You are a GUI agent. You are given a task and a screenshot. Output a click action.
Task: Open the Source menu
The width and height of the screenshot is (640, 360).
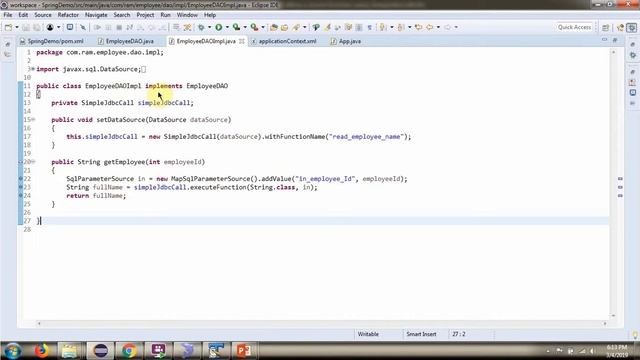tap(43, 15)
